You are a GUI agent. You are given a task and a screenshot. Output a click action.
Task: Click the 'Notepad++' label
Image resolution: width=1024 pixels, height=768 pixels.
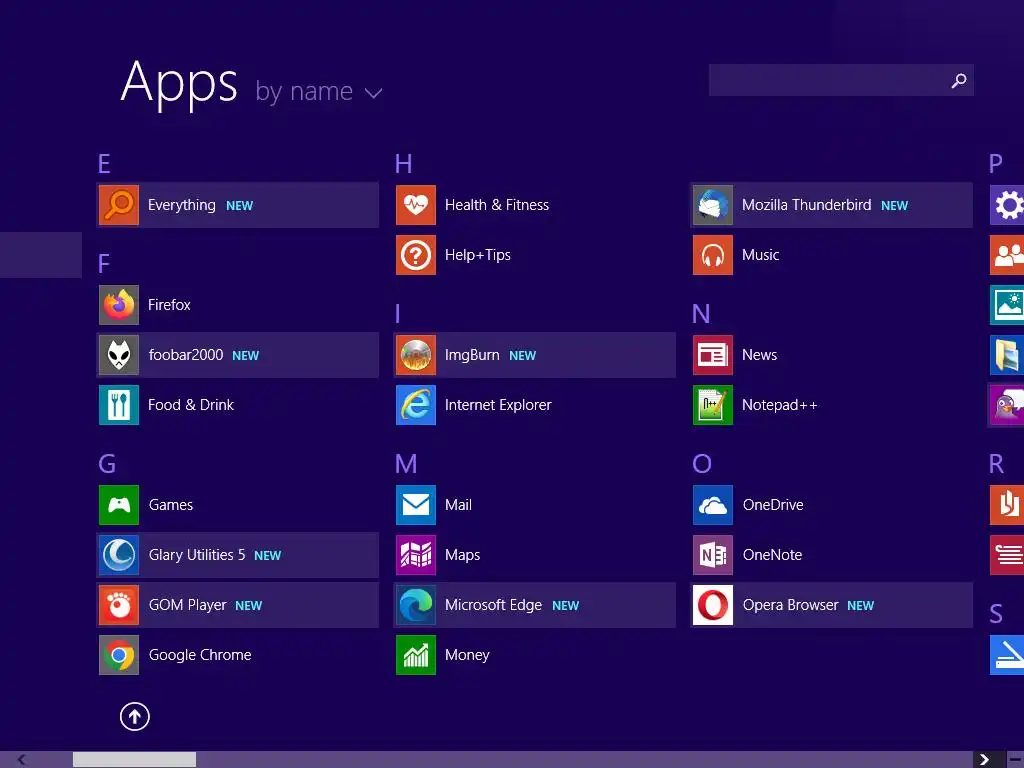pos(780,405)
